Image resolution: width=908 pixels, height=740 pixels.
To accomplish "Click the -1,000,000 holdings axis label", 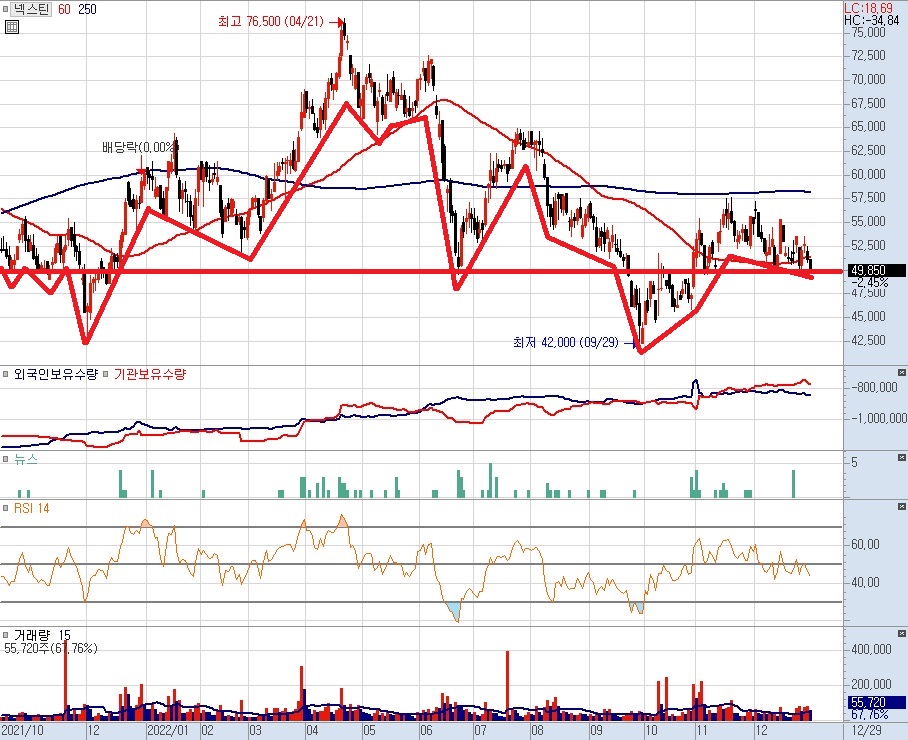I will click(x=877, y=418).
